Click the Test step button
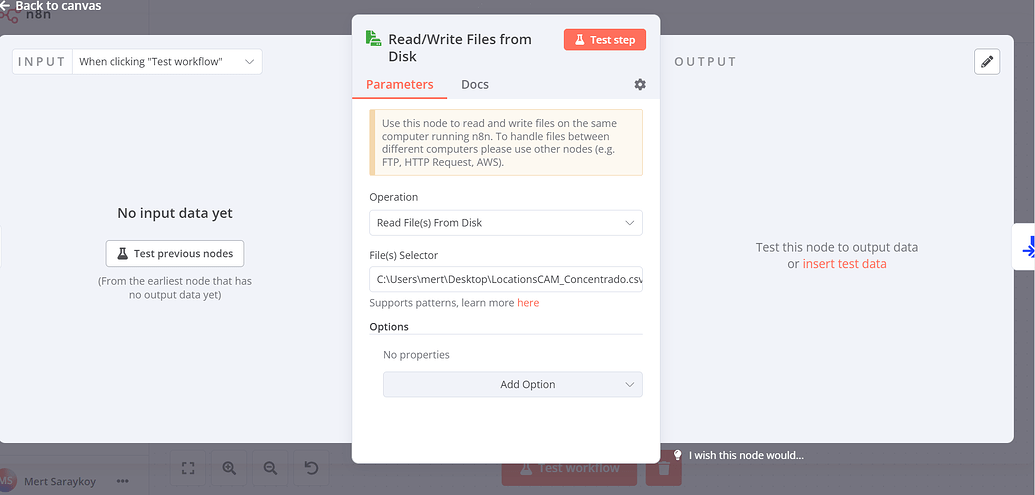Screen dimensions: 1035x495 (x=605, y=40)
